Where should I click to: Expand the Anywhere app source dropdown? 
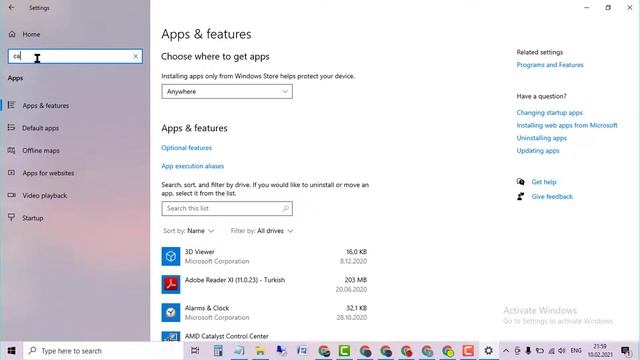click(x=227, y=91)
